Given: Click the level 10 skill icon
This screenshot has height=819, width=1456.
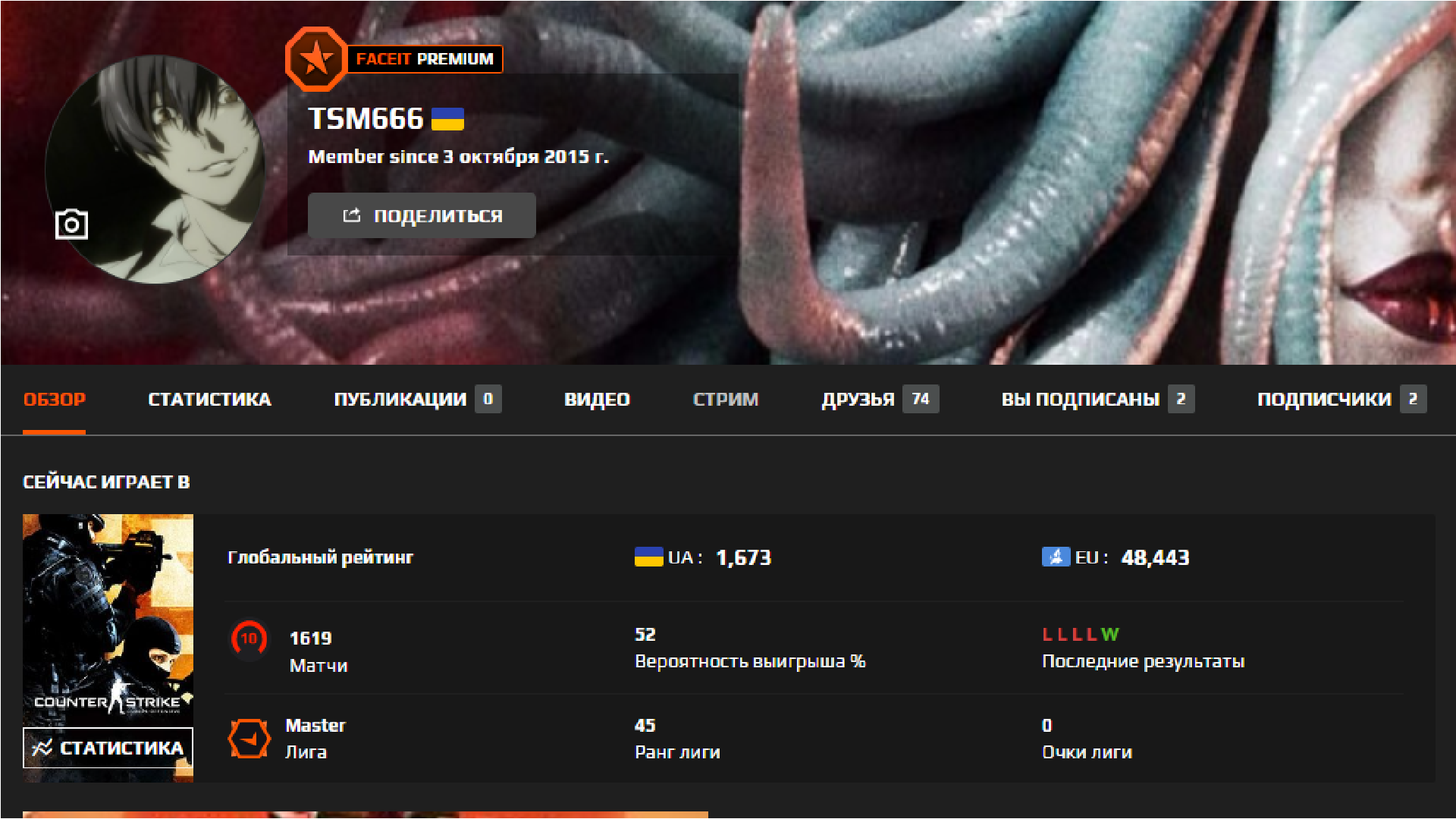Looking at the screenshot, I should 249,639.
